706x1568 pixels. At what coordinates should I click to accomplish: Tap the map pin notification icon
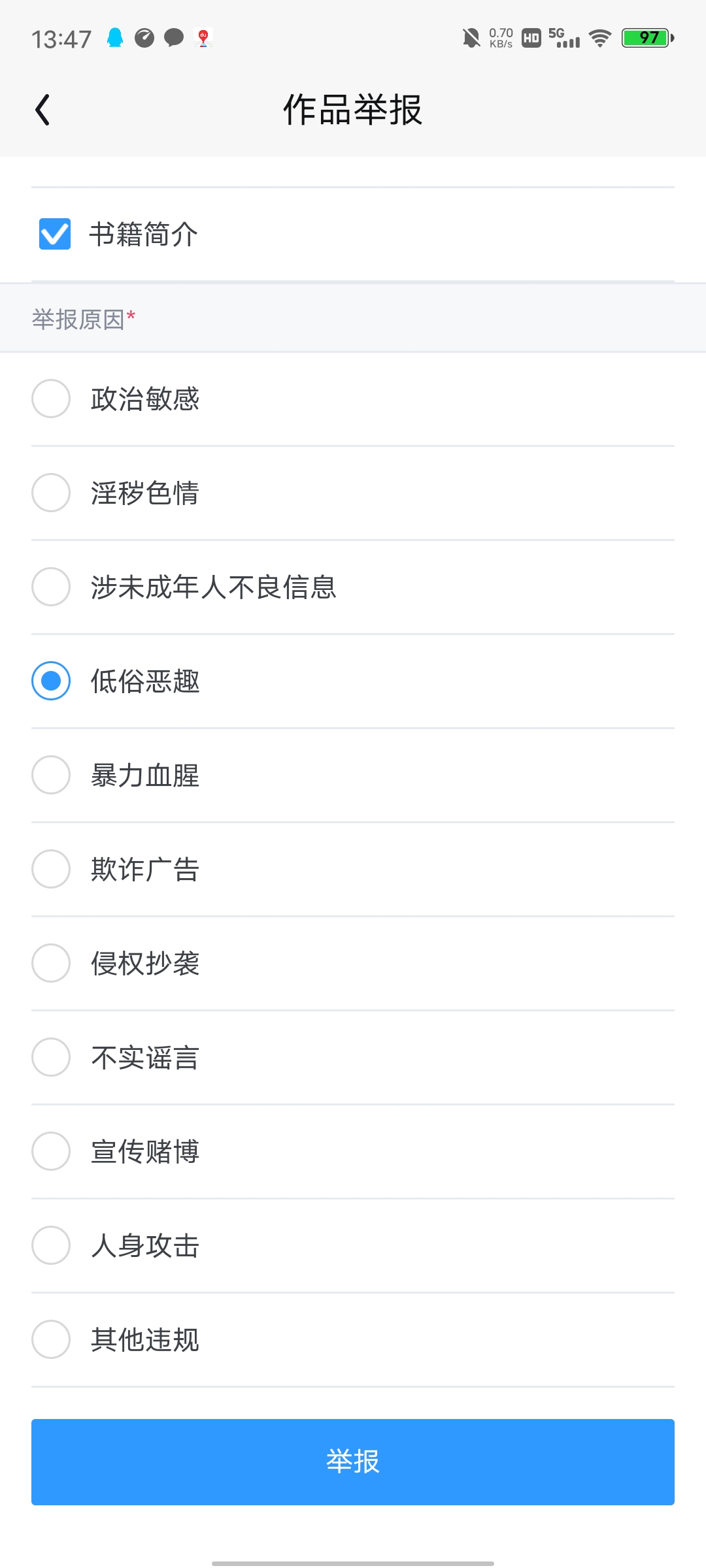[203, 39]
